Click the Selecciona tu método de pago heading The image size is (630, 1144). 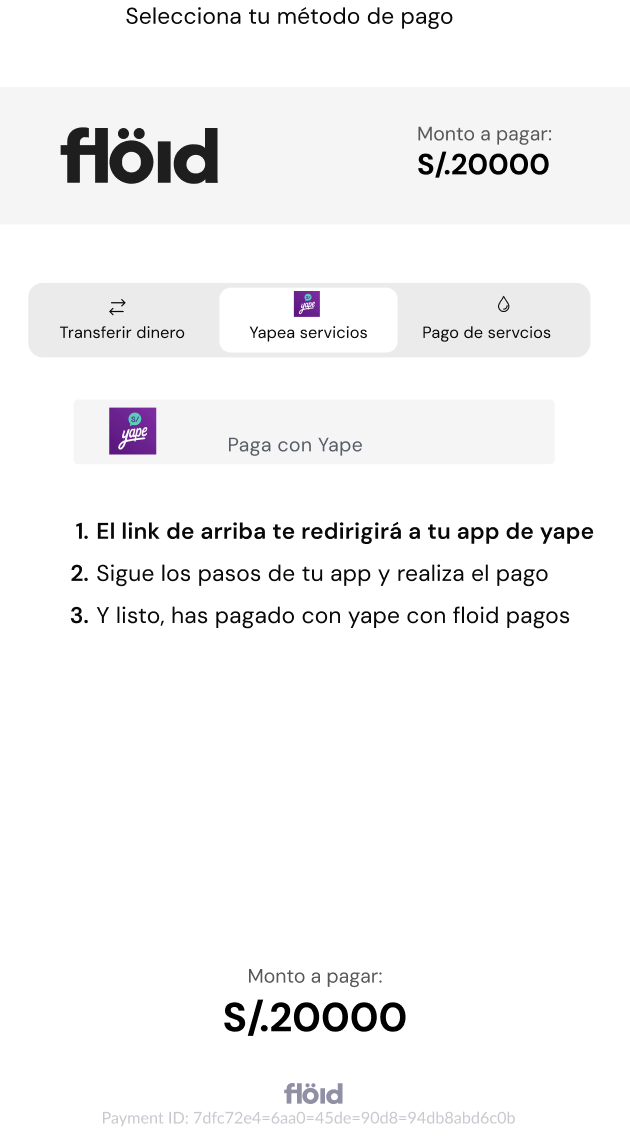pyautogui.click(x=289, y=16)
